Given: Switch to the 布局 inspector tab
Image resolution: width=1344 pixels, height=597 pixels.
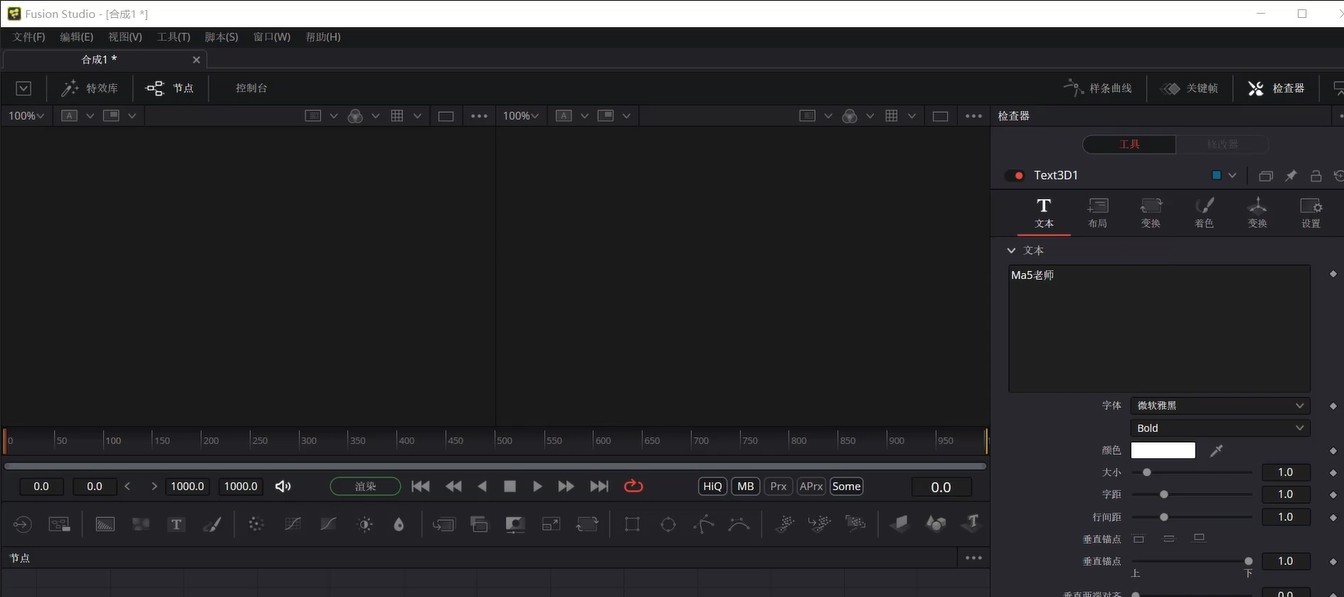Looking at the screenshot, I should pyautogui.click(x=1097, y=212).
